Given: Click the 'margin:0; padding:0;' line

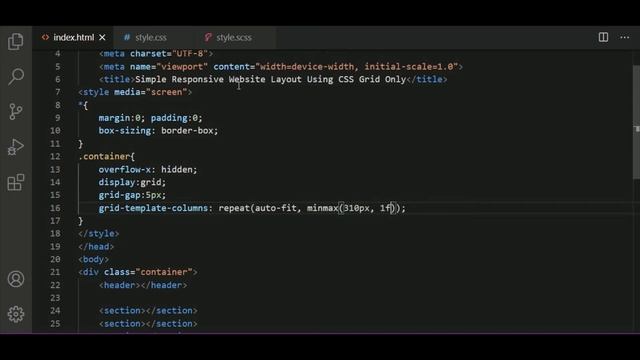Looking at the screenshot, I should coord(150,118).
